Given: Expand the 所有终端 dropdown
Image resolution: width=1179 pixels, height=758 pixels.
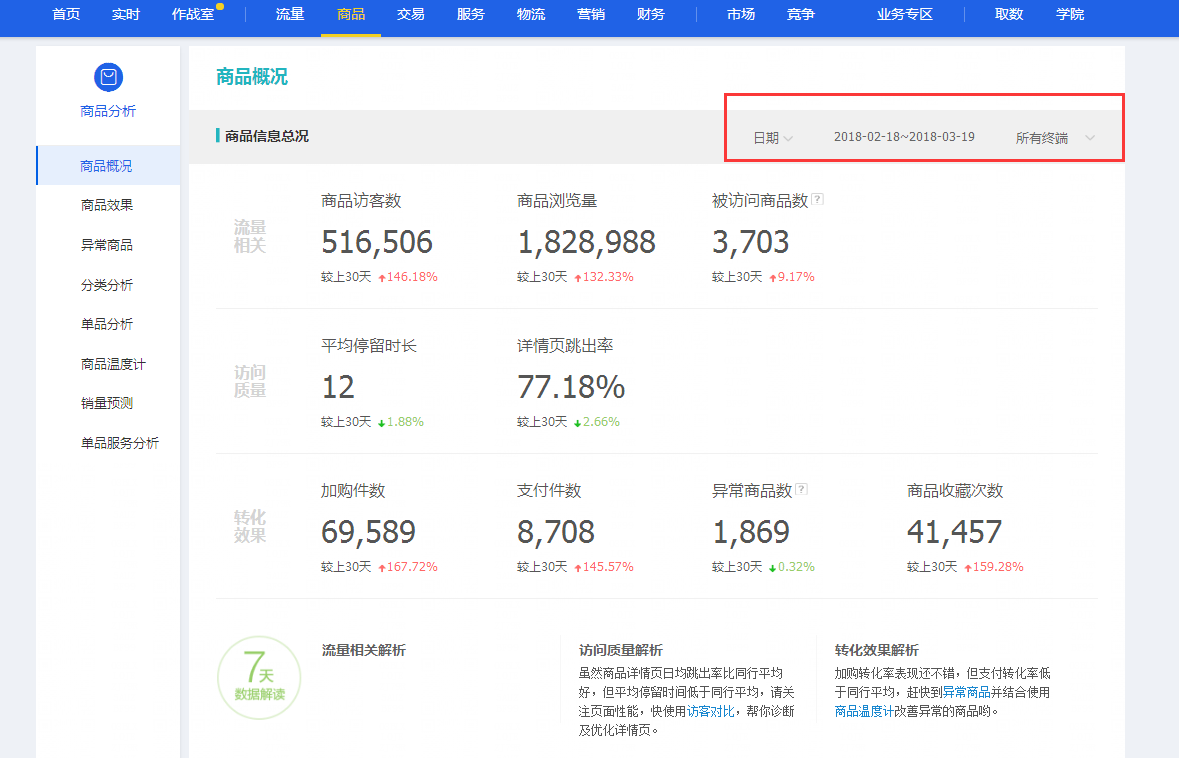Looking at the screenshot, I should tap(1055, 138).
